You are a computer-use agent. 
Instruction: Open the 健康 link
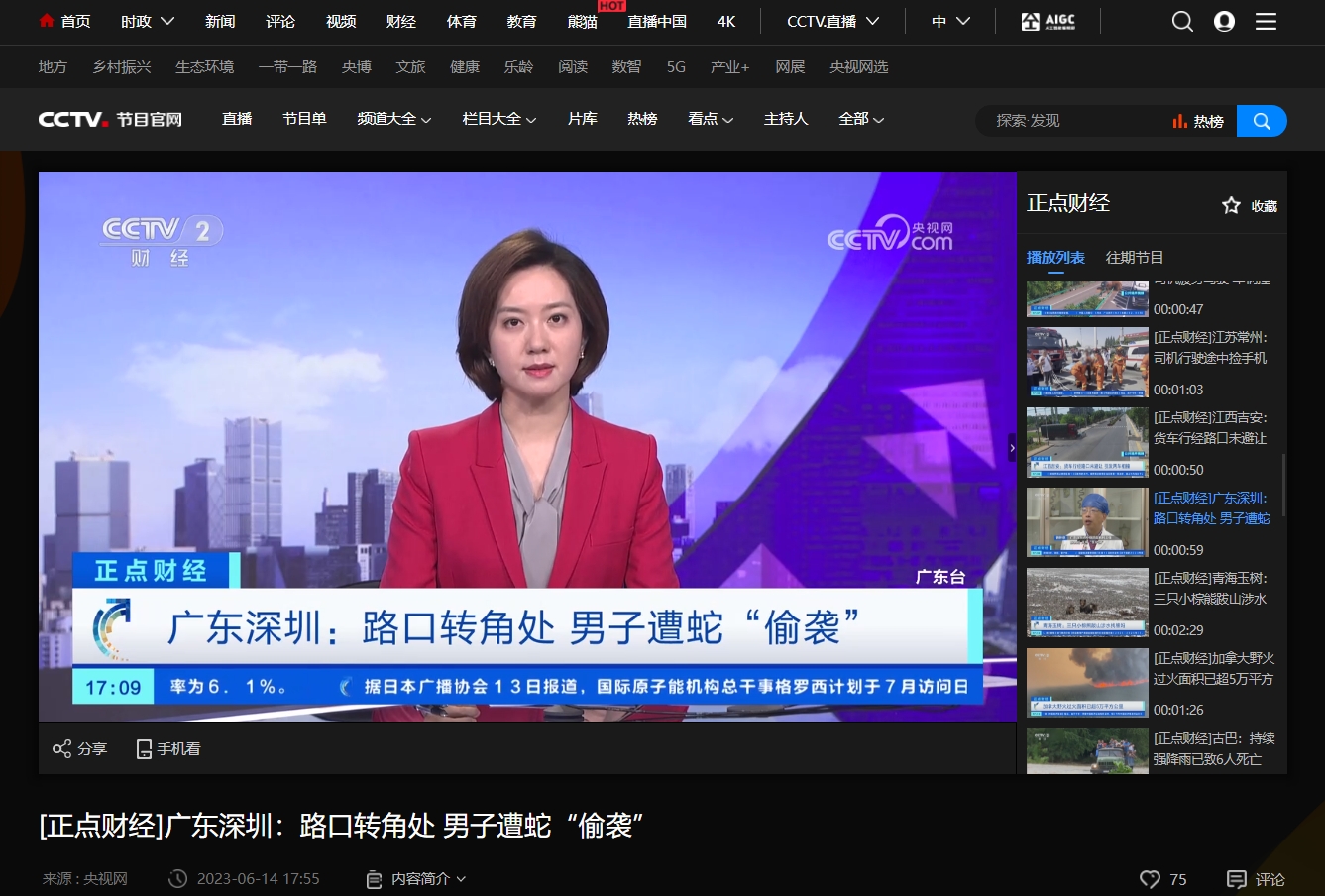coord(465,66)
